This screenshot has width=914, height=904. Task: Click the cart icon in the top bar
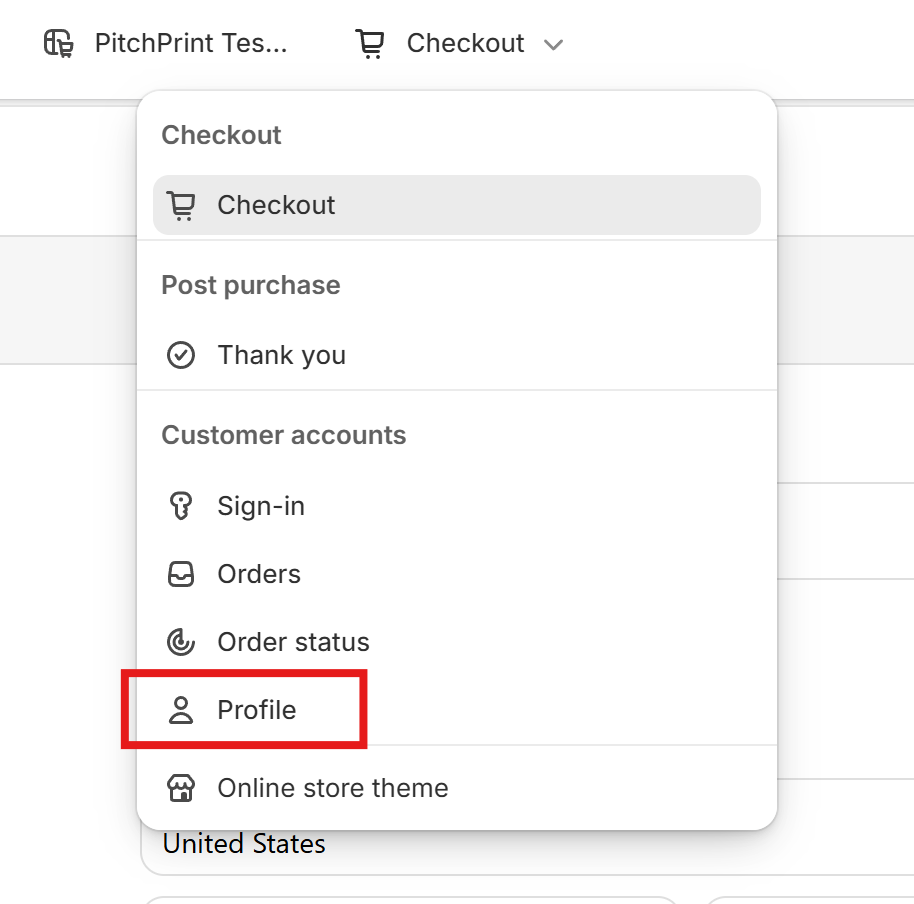[x=370, y=44]
